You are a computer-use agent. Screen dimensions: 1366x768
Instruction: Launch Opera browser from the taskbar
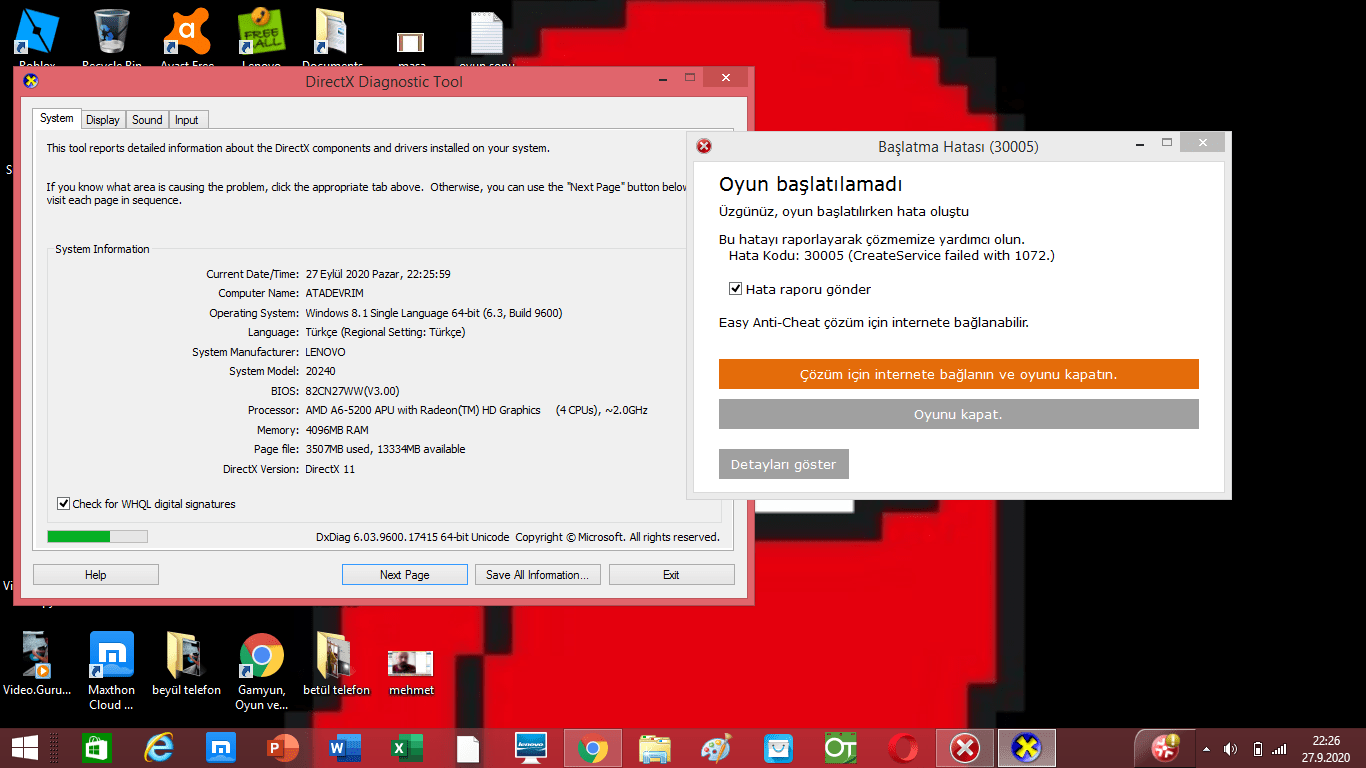(x=903, y=748)
